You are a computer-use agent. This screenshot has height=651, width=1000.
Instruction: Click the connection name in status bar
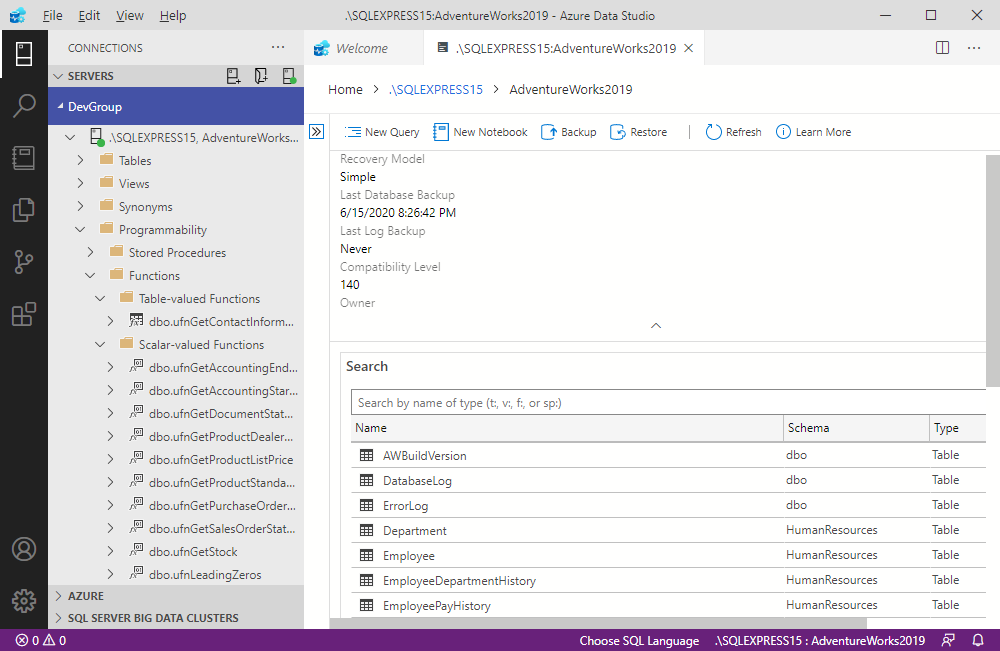point(820,640)
